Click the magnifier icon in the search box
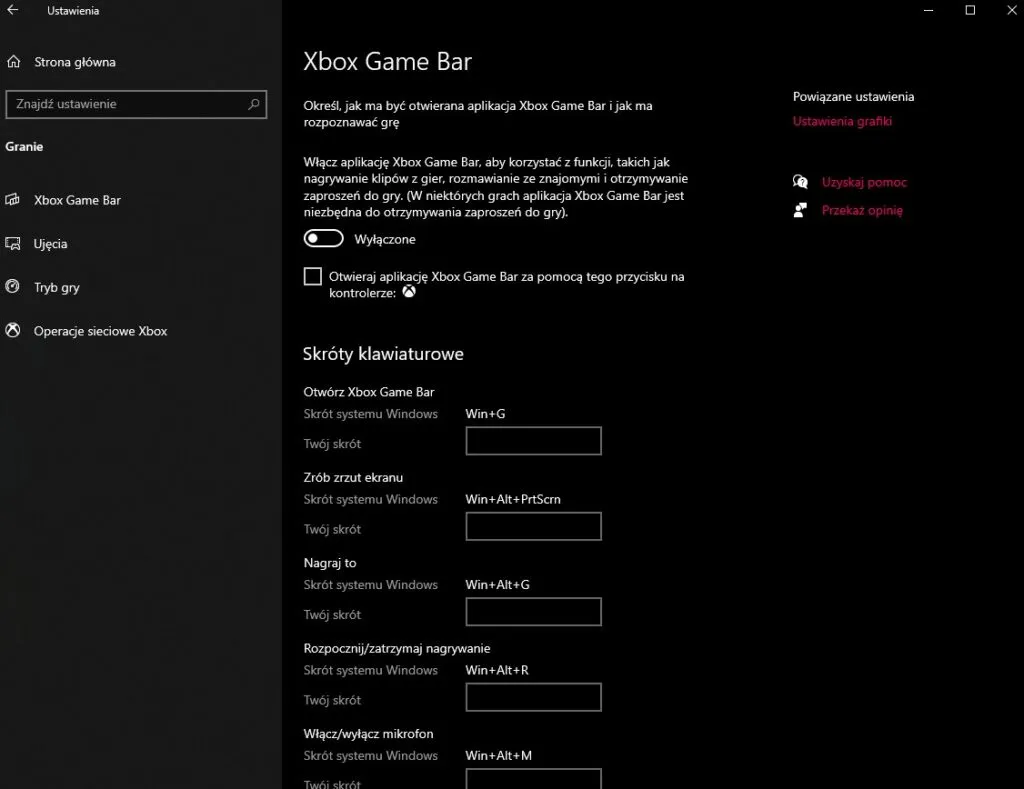This screenshot has height=789, width=1024. [x=255, y=104]
